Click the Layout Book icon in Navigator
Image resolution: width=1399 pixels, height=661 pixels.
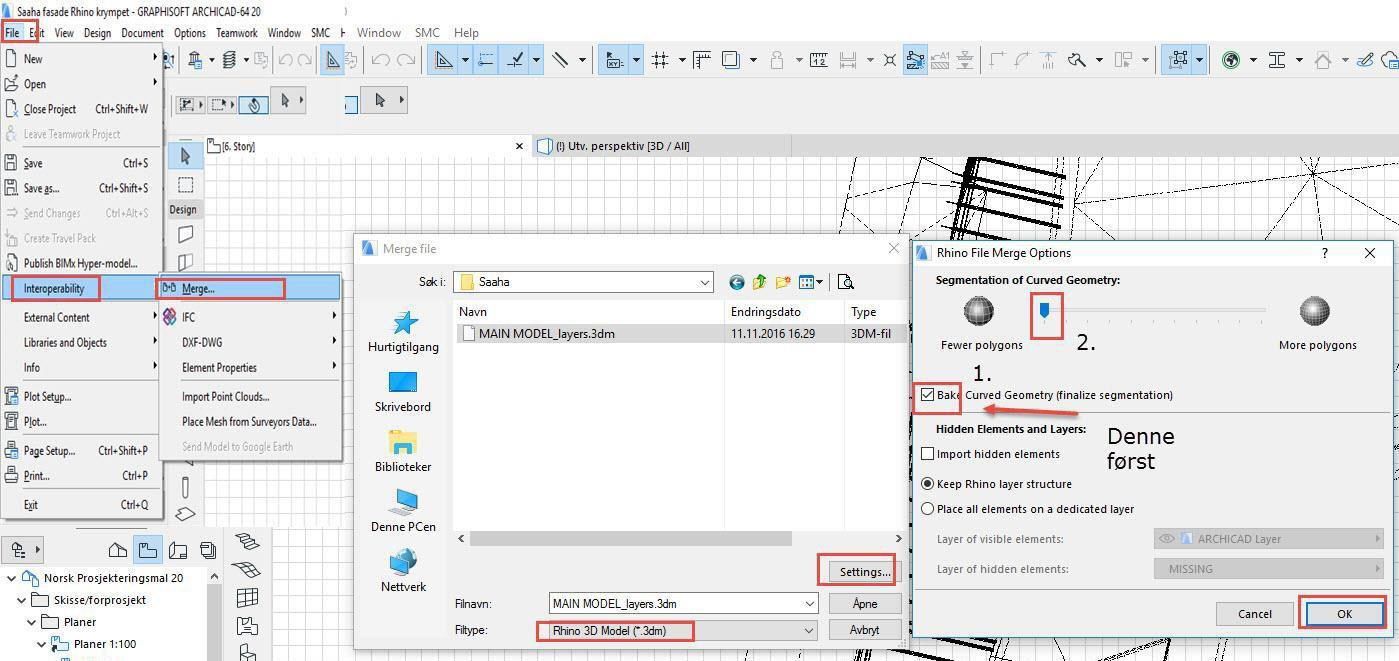click(x=178, y=549)
